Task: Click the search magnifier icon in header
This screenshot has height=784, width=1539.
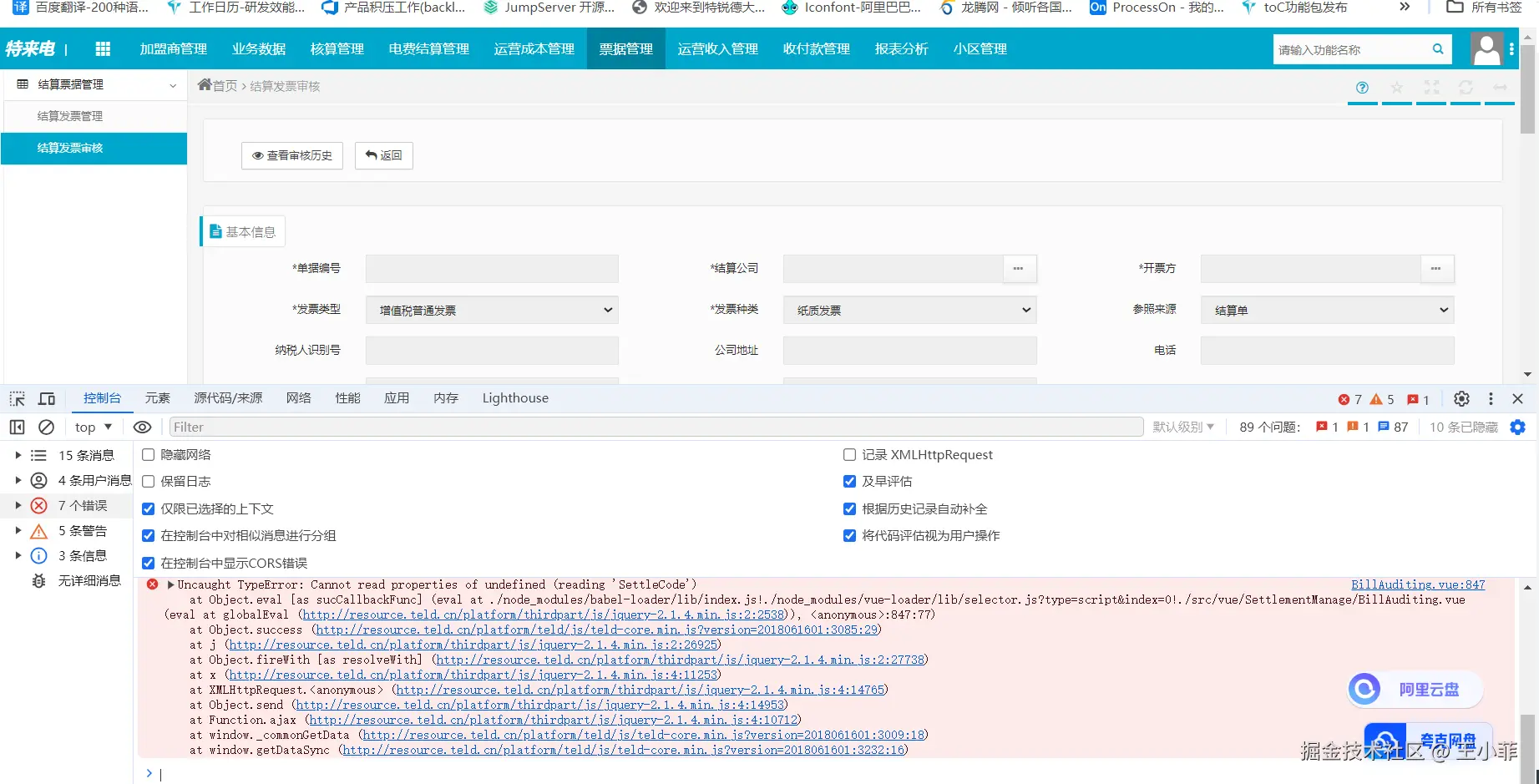Action: click(1438, 49)
